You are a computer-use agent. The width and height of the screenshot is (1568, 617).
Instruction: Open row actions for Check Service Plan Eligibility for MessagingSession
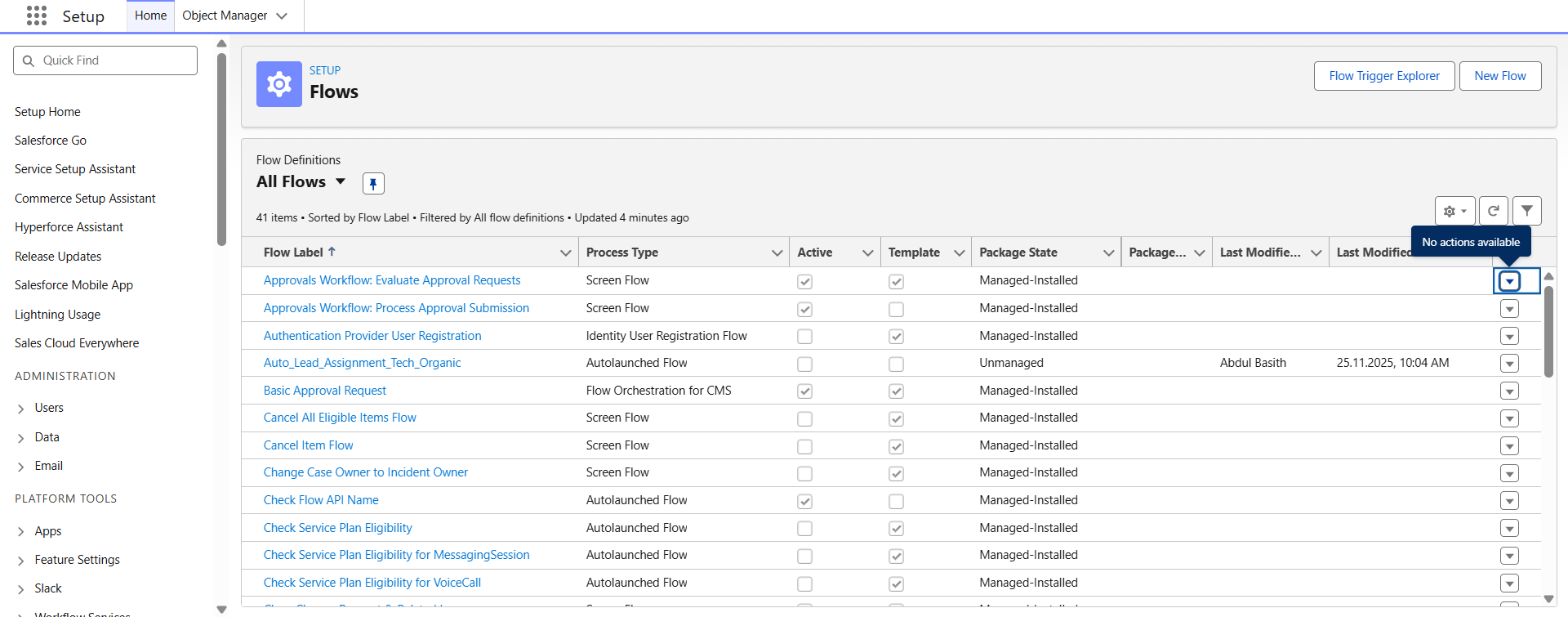[1510, 556]
